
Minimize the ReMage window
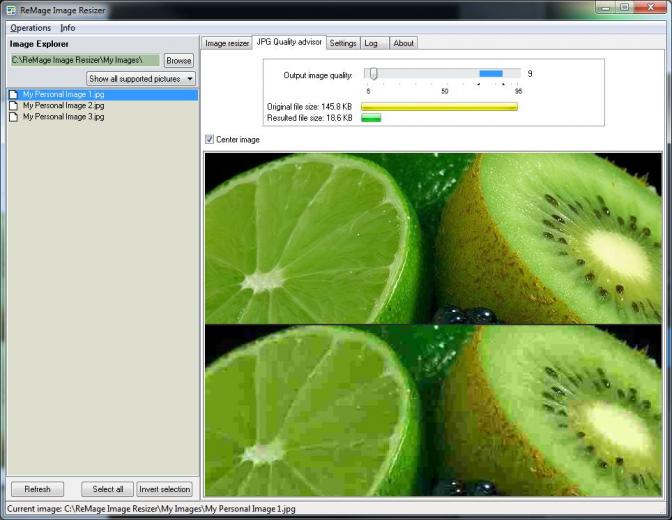pyautogui.click(x=605, y=7)
